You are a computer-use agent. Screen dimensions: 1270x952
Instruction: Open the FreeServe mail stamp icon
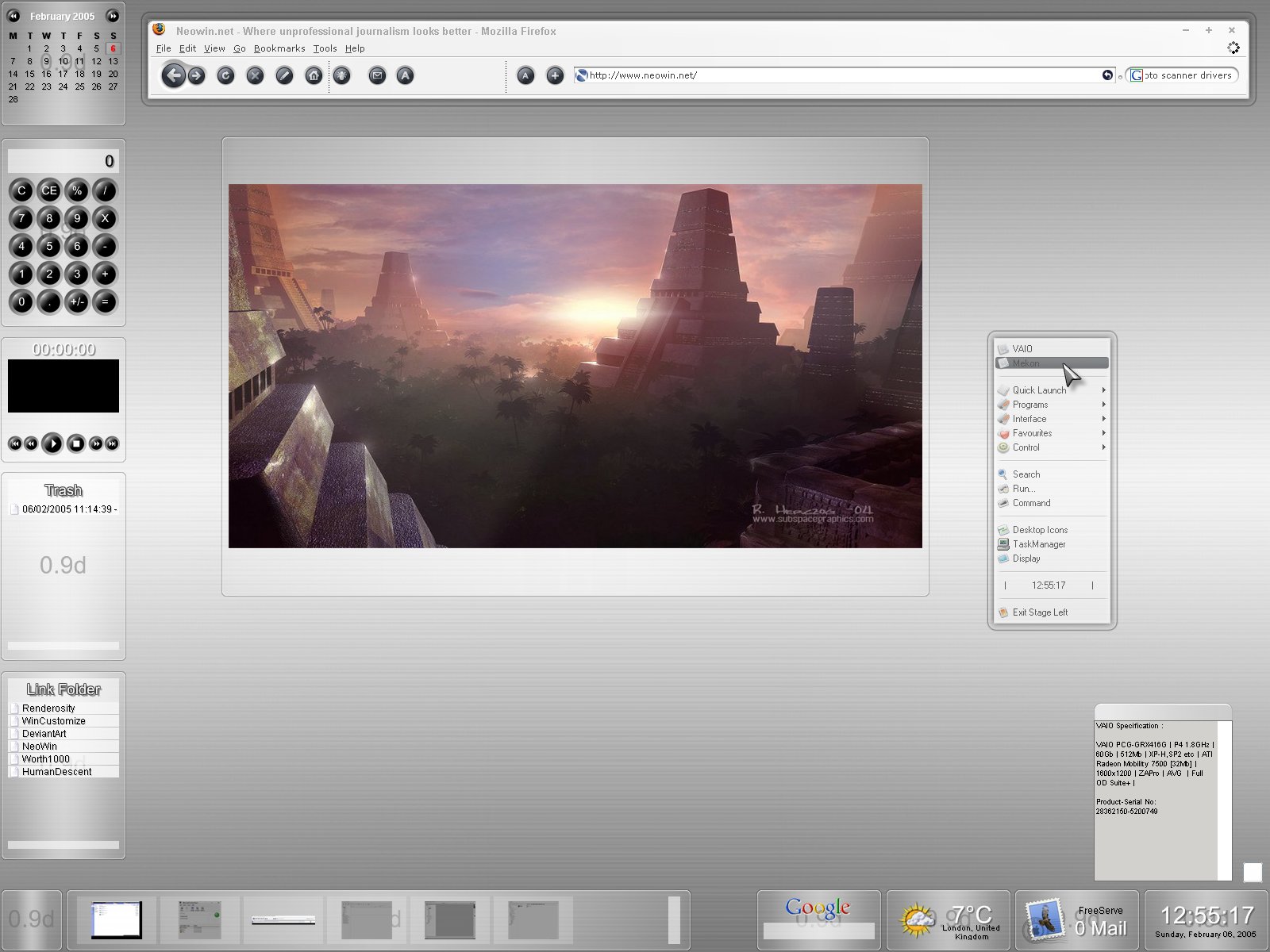point(1043,919)
